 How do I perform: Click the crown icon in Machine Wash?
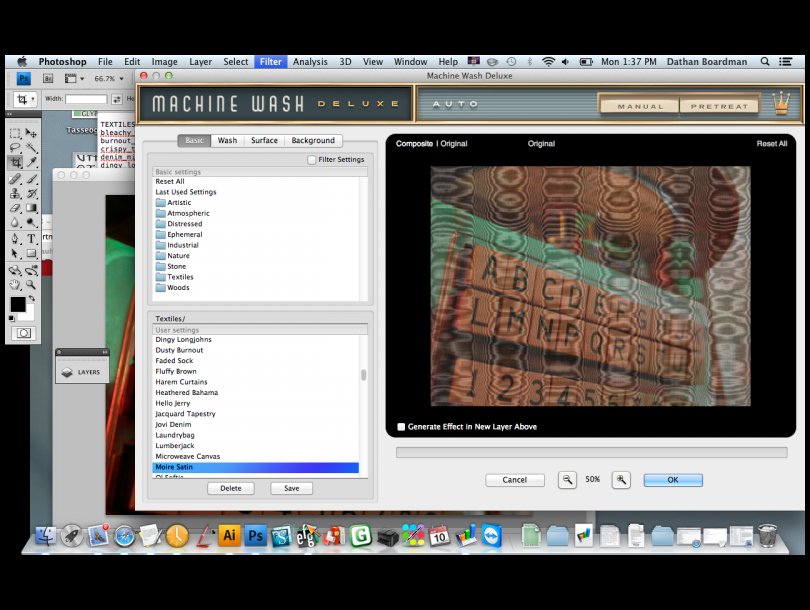(781, 103)
